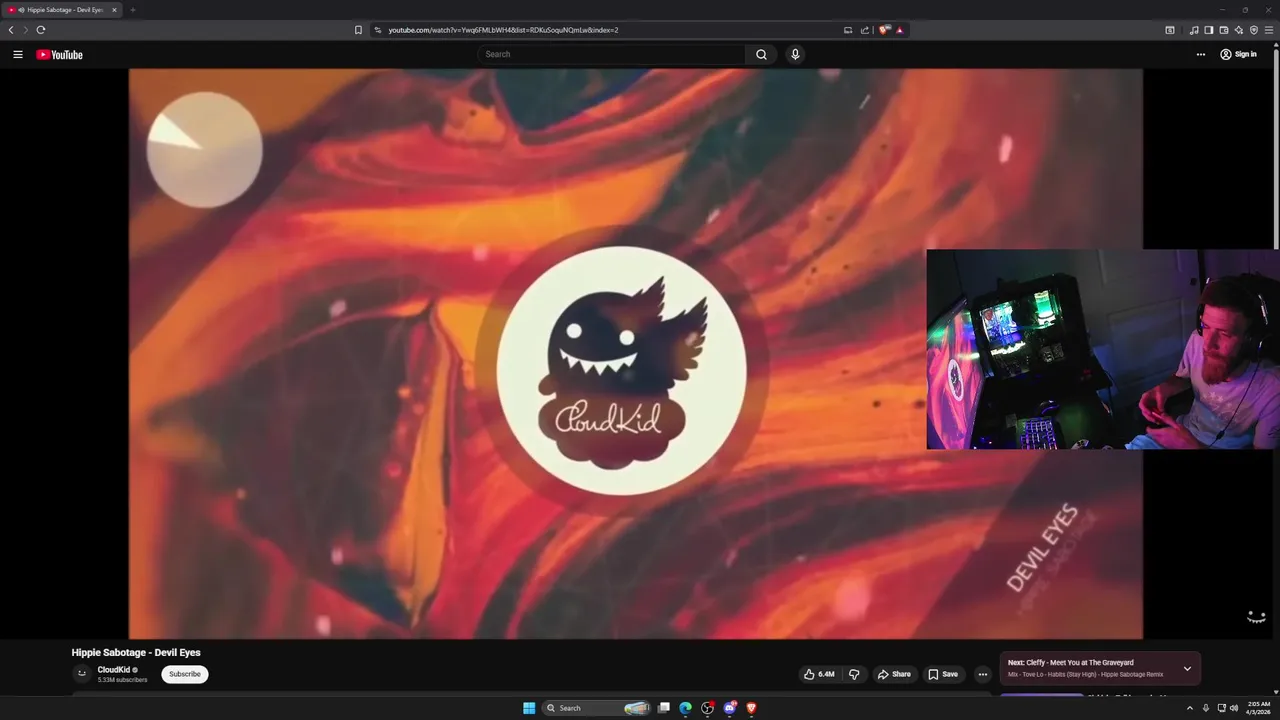Share page from address bar icon
1280x720 pixels.
(x=865, y=30)
